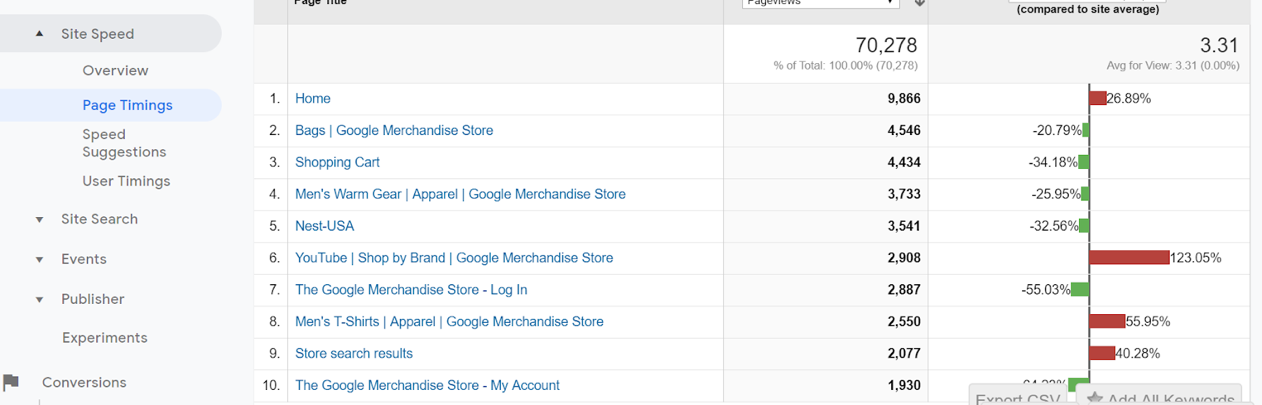Expand the Publisher section arrow

coord(39,299)
